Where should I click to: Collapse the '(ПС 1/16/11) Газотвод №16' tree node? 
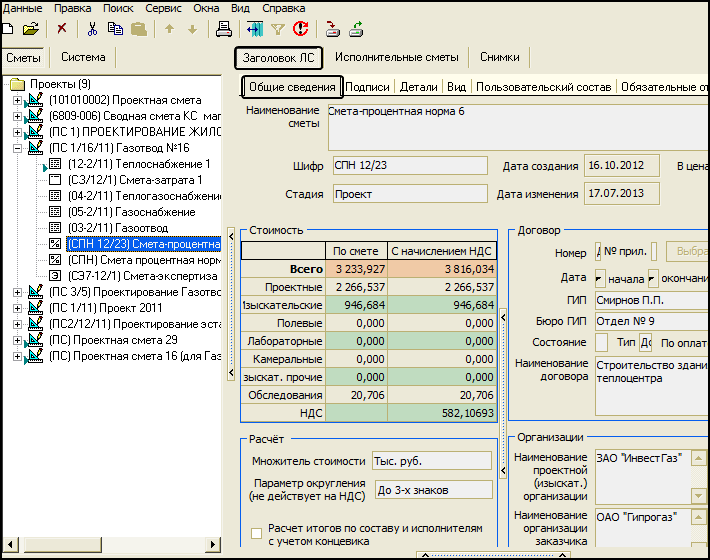click(x=18, y=148)
